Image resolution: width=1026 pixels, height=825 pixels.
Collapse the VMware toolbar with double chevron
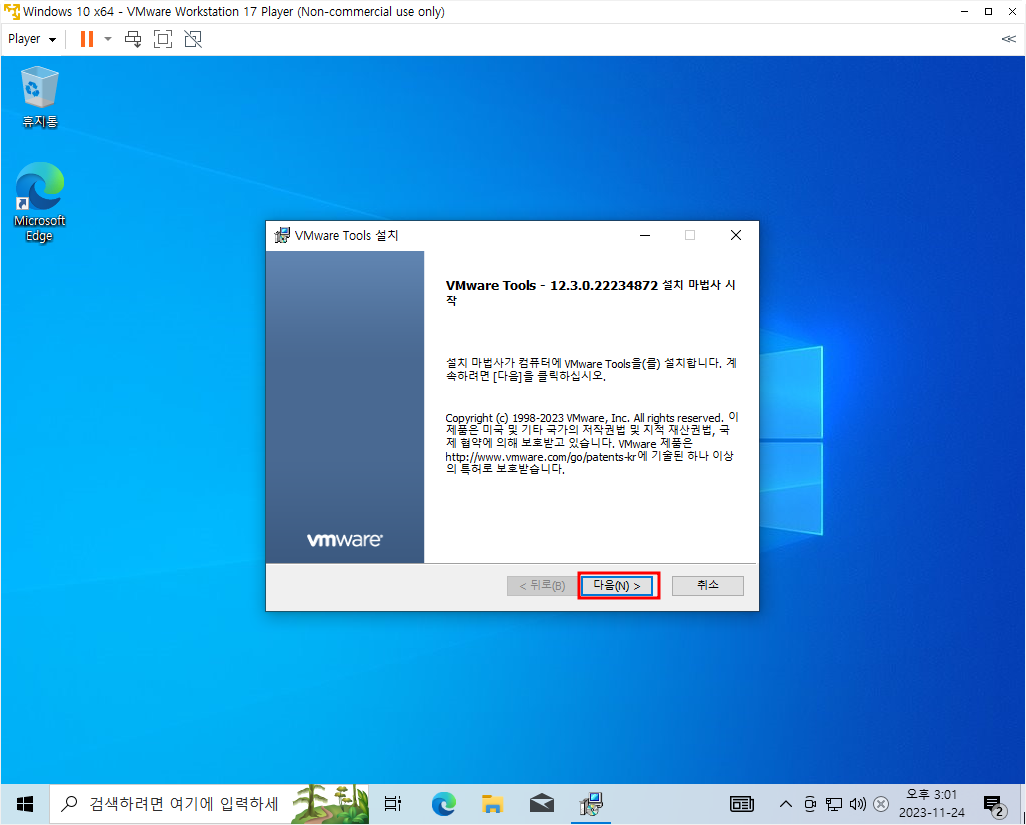point(1008,39)
